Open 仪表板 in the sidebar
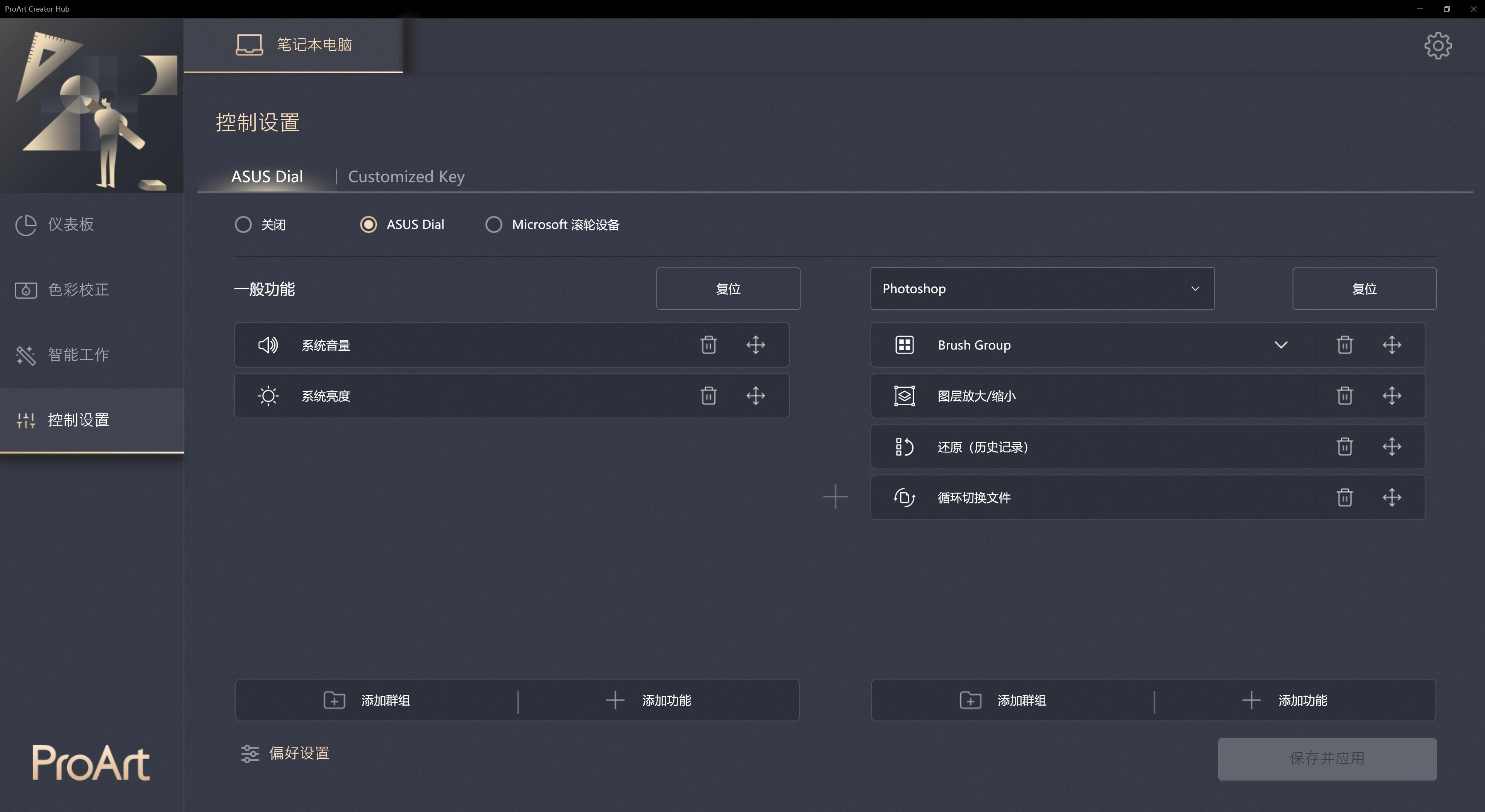1485x812 pixels. point(70,224)
